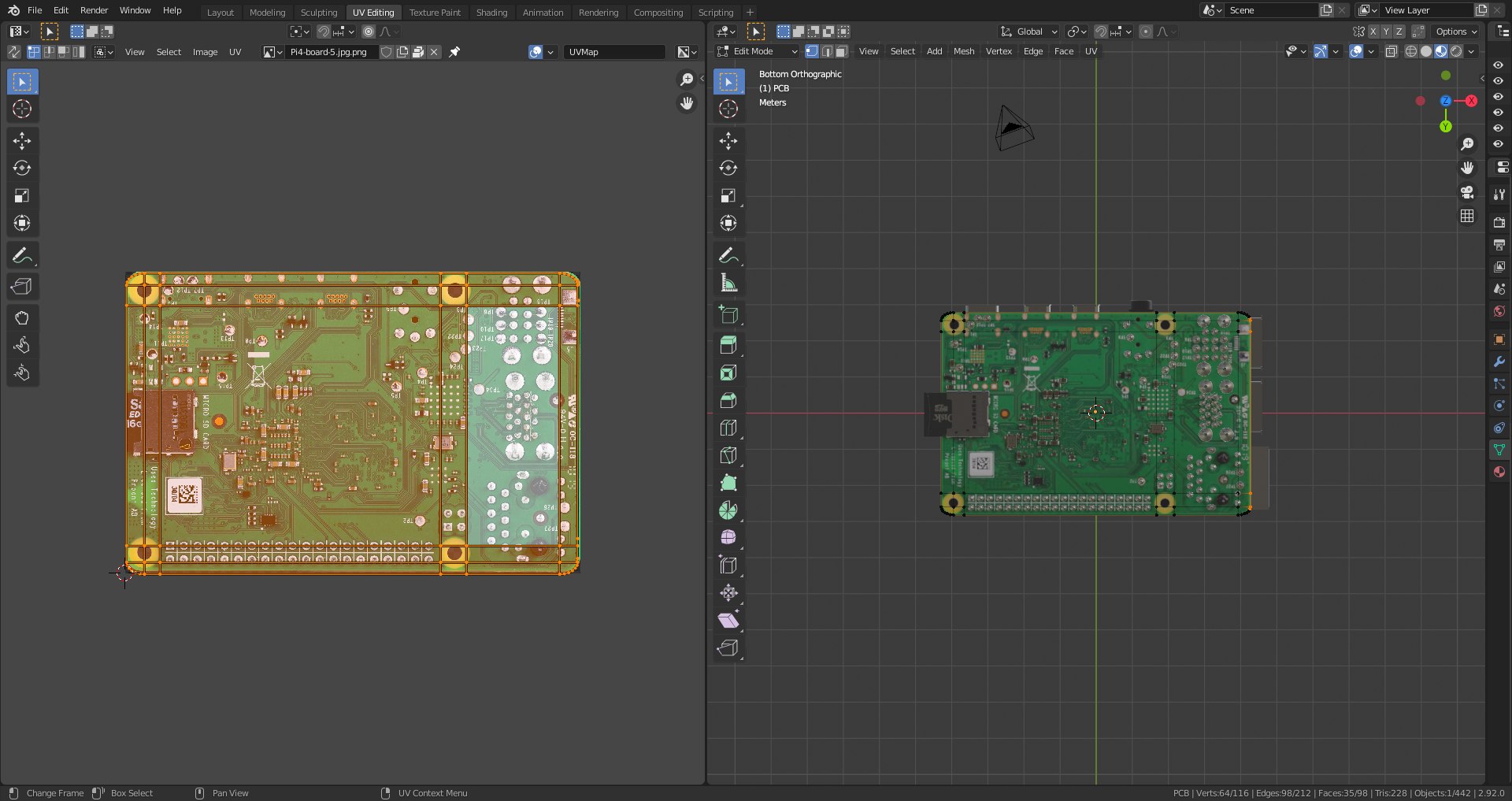Toggle camera view in 3D viewport
1512x801 pixels.
(x=1467, y=192)
